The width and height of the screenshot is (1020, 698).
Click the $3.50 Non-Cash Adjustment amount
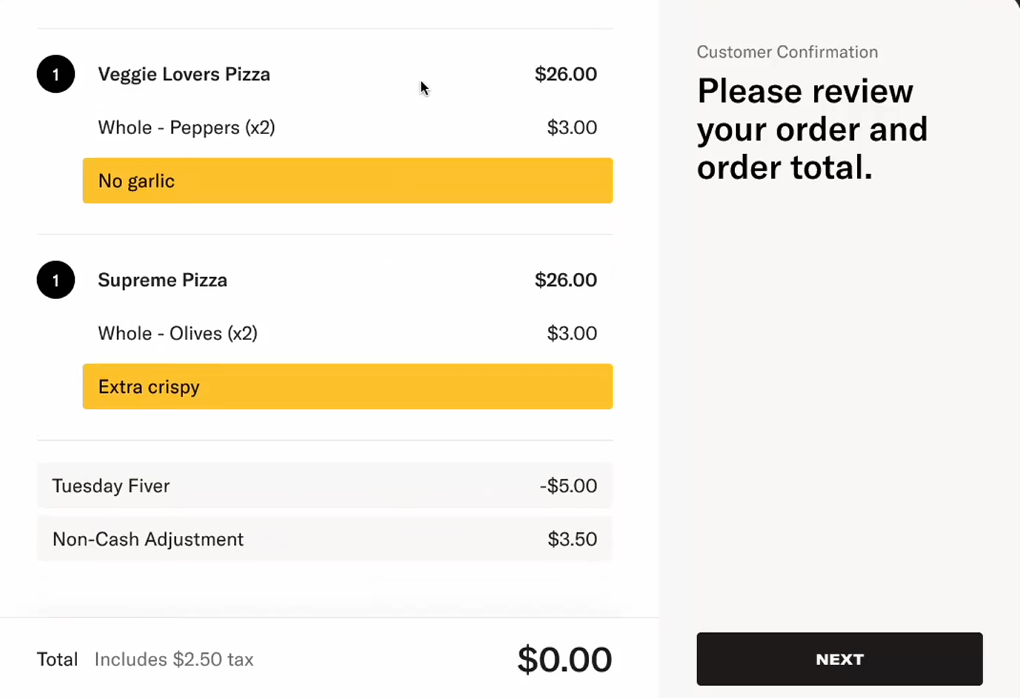(572, 540)
